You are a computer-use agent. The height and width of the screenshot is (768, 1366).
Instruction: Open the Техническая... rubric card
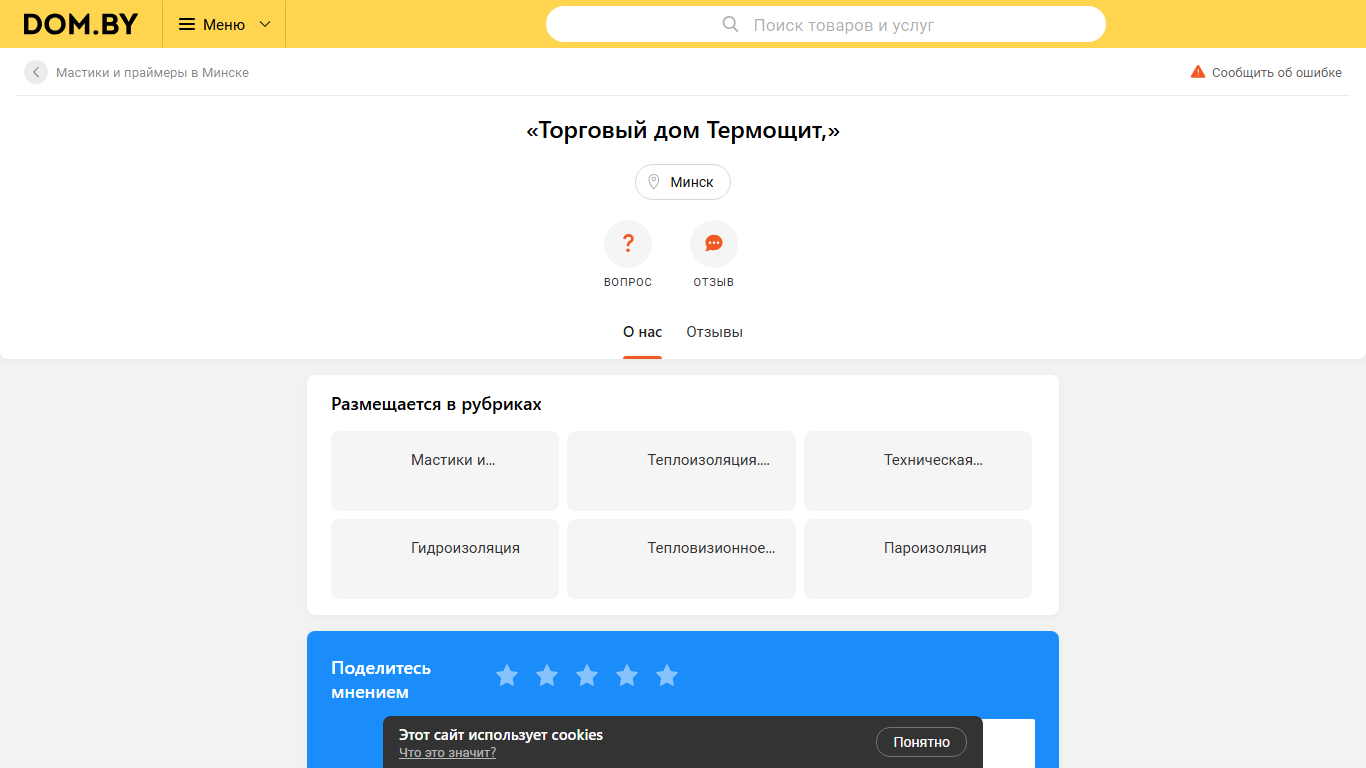click(918, 471)
